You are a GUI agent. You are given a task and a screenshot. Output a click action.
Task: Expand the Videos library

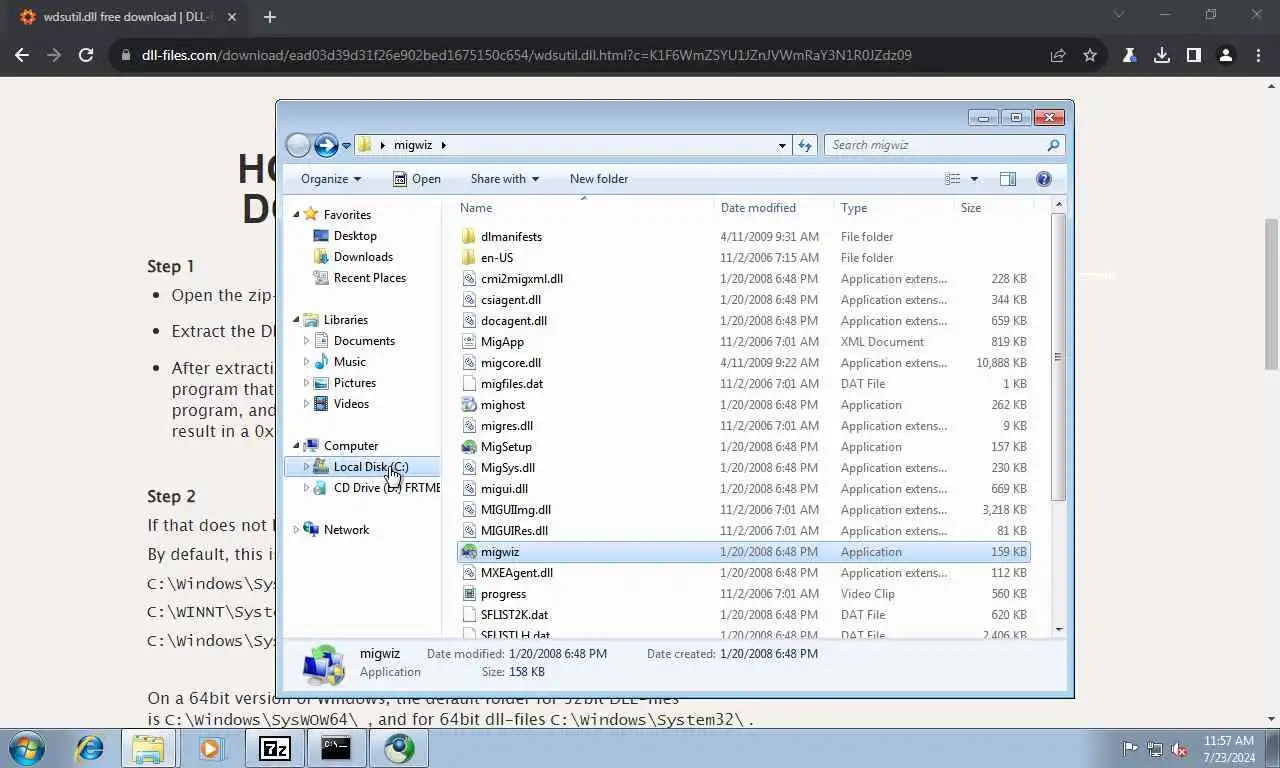[x=306, y=404]
